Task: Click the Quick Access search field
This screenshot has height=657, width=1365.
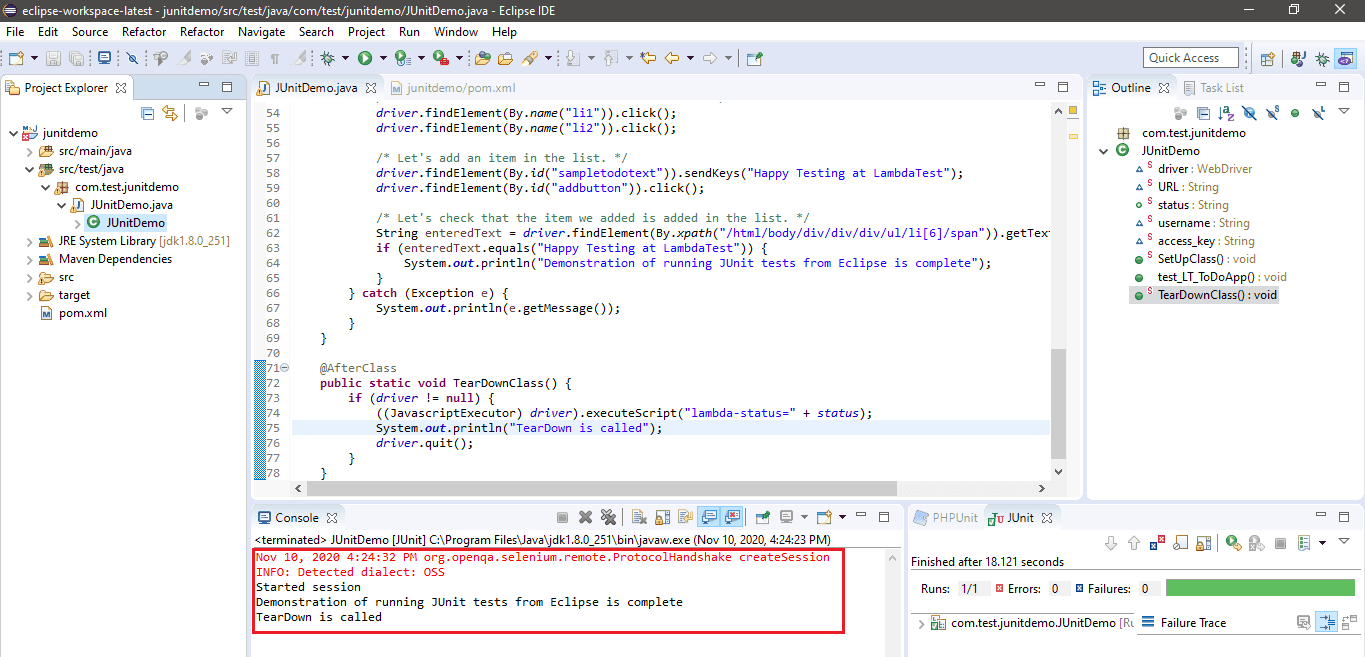Action: (x=1190, y=58)
